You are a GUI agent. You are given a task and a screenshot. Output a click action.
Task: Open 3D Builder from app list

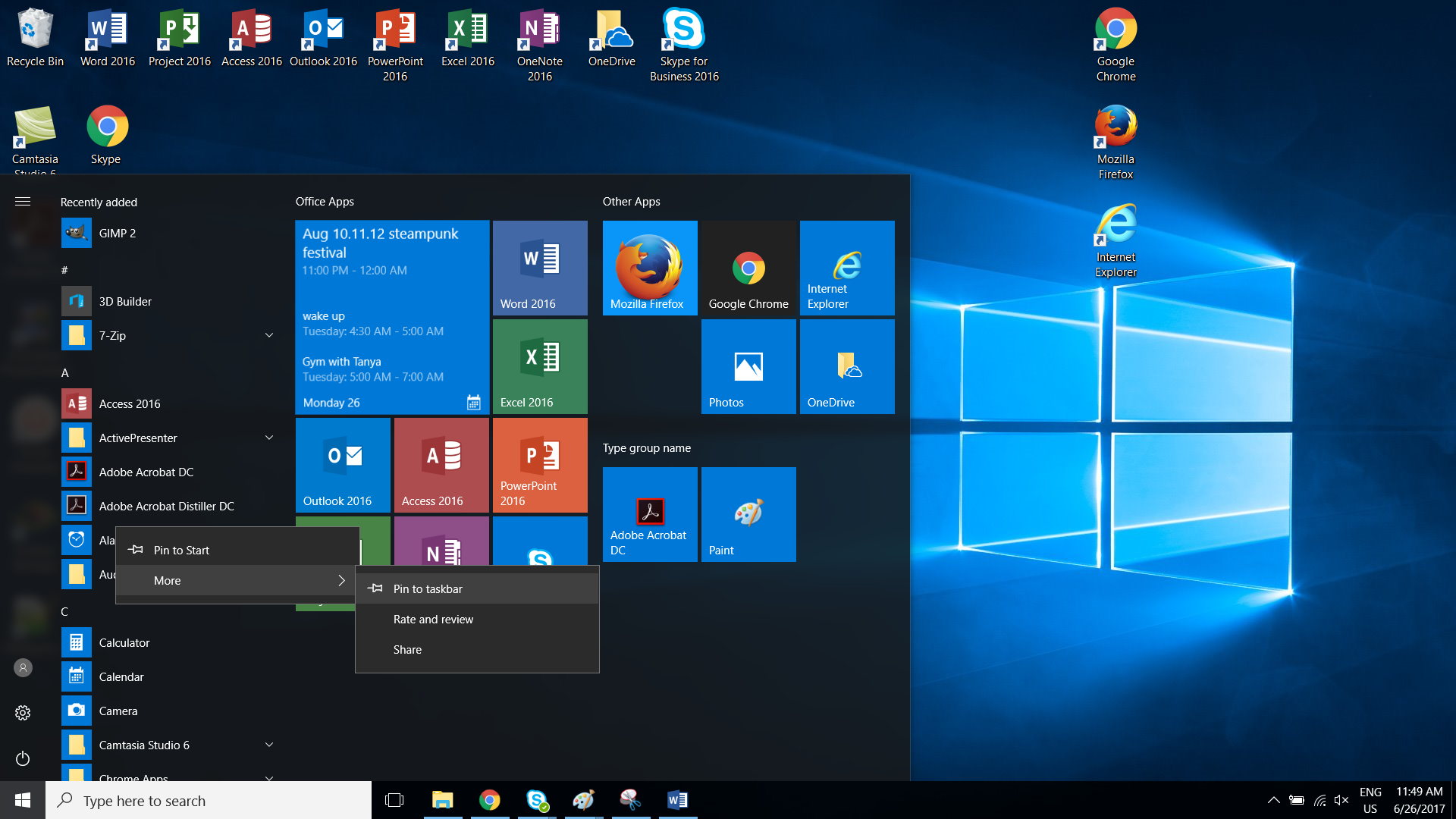[168, 301]
